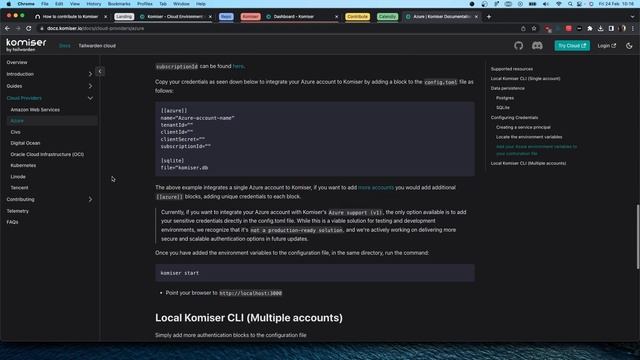This screenshot has height=360, width=640.
Task: Click the Wi-Fi status icon
Action: tap(558, 4)
